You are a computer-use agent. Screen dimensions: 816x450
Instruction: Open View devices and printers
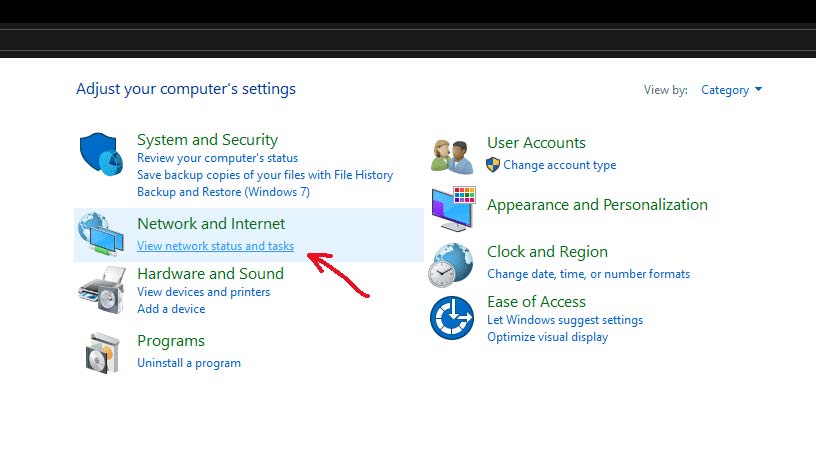(x=203, y=292)
